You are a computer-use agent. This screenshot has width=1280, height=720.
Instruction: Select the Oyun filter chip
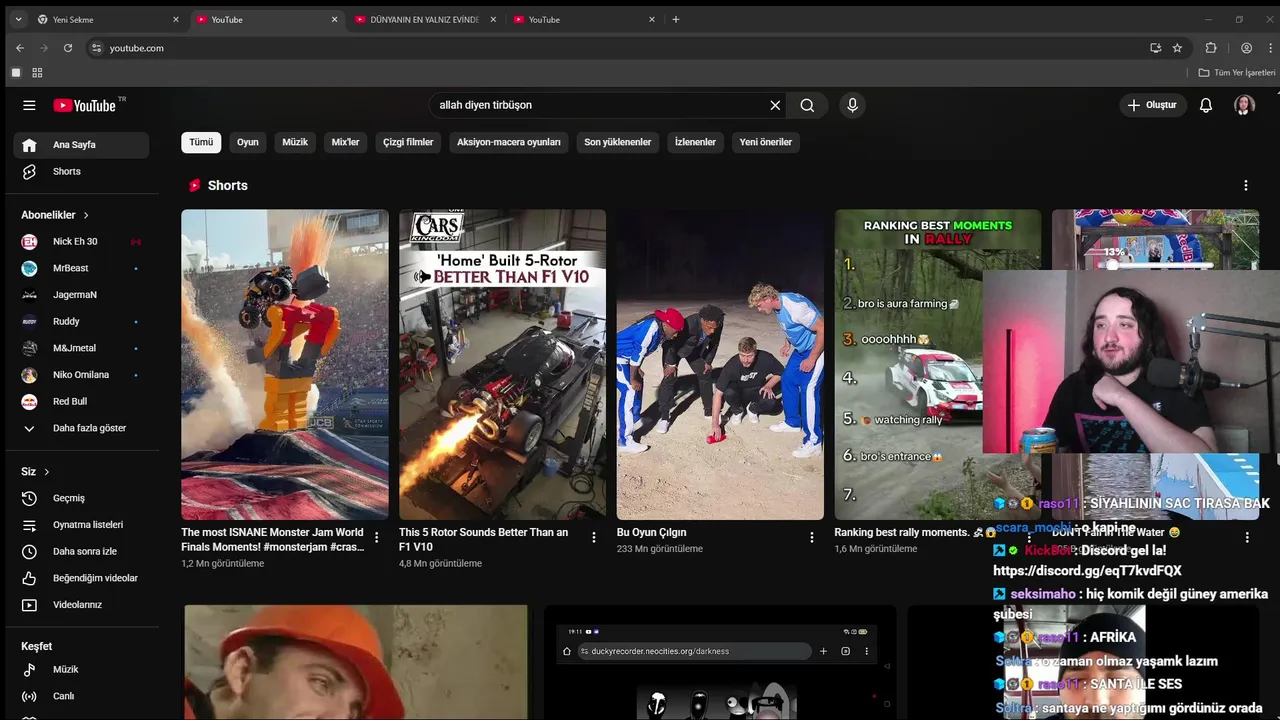click(248, 142)
